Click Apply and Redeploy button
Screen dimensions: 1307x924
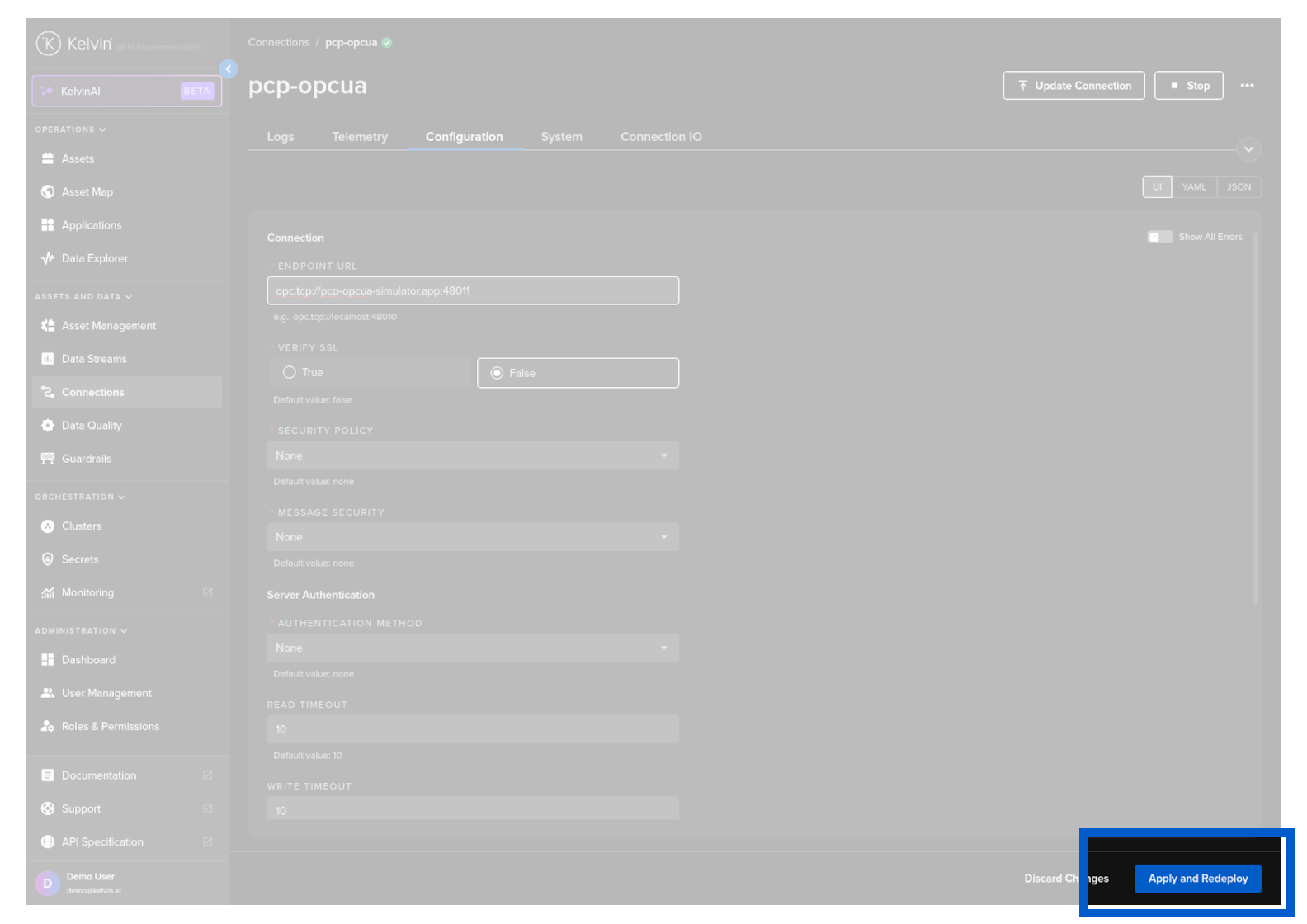pos(1197,879)
